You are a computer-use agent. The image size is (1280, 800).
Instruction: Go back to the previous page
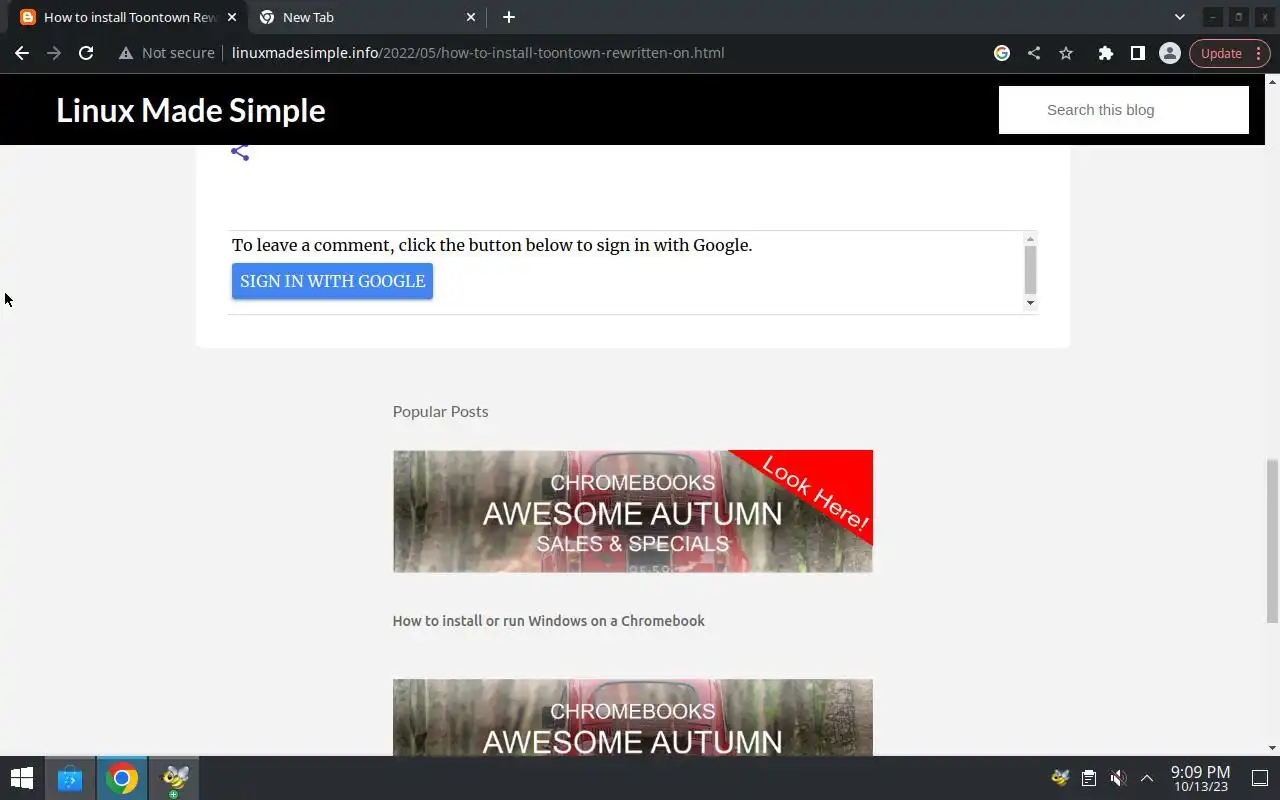[22, 53]
